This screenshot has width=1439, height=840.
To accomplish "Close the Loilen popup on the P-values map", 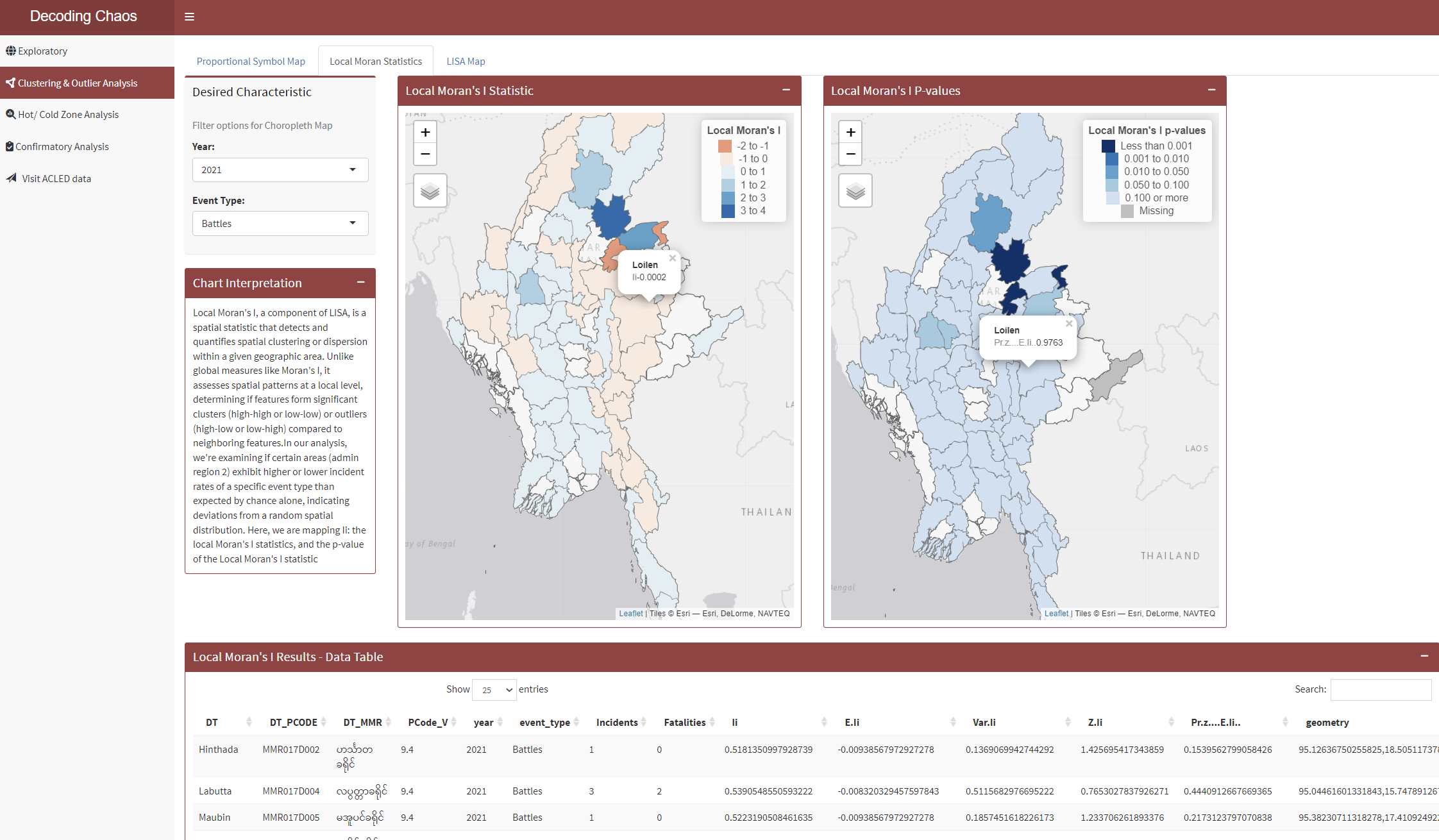I will [x=1068, y=324].
